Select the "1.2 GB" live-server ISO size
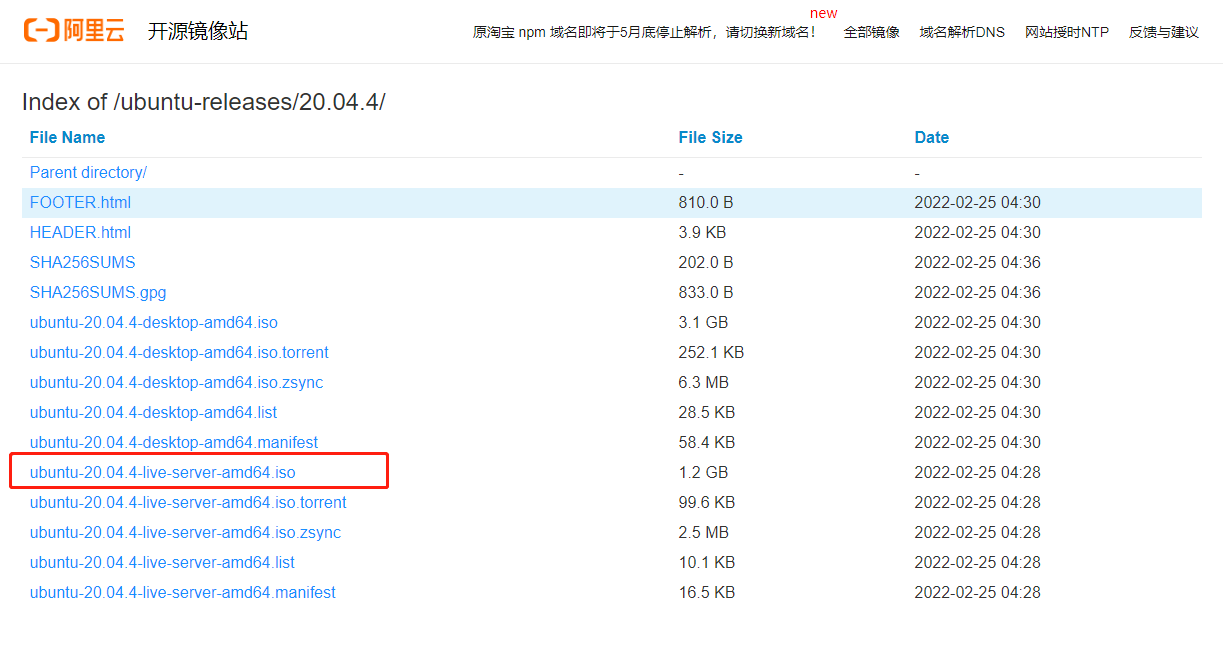1223x658 pixels. [x=703, y=472]
